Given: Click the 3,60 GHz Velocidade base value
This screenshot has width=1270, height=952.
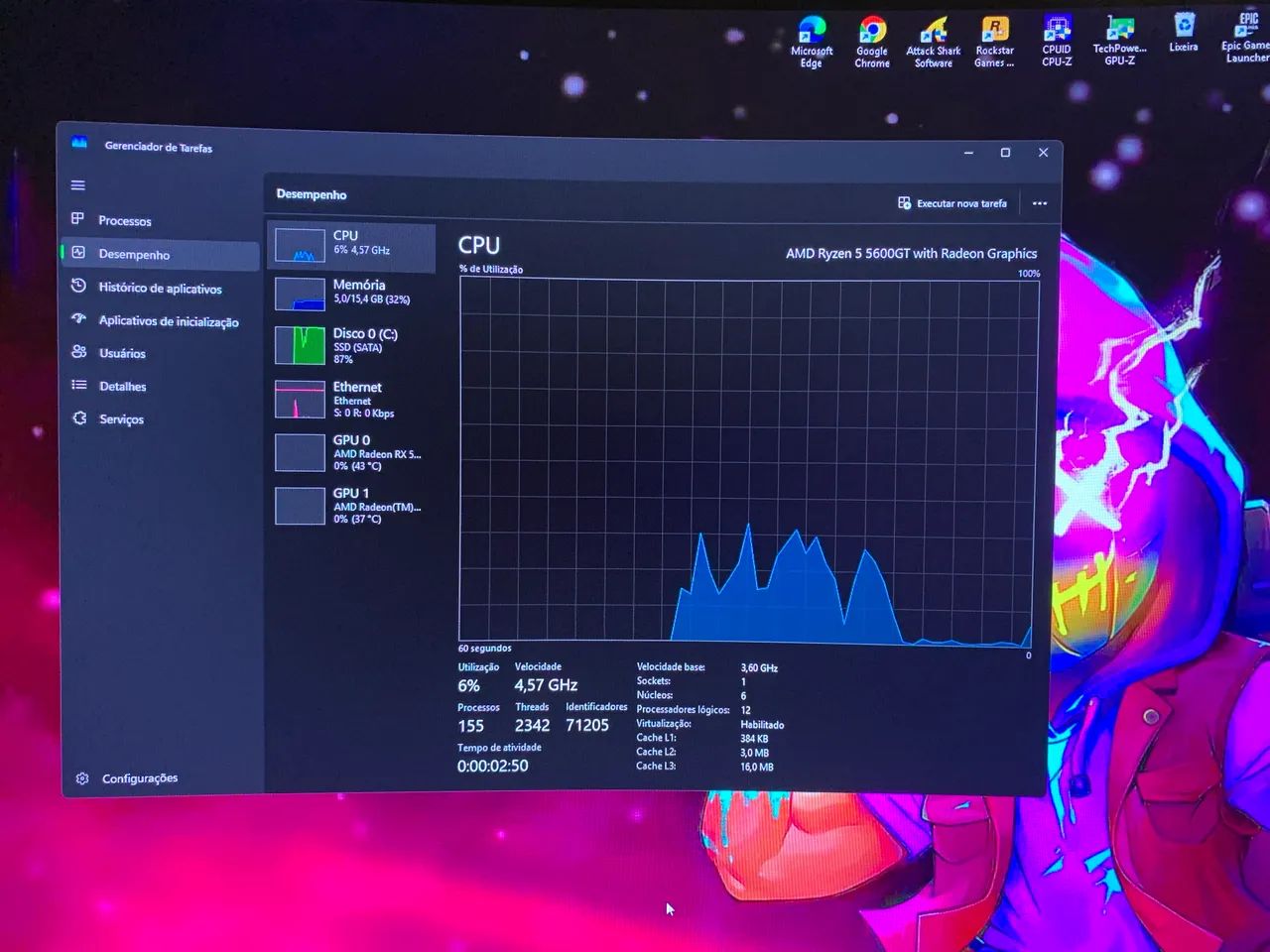Looking at the screenshot, I should (759, 668).
